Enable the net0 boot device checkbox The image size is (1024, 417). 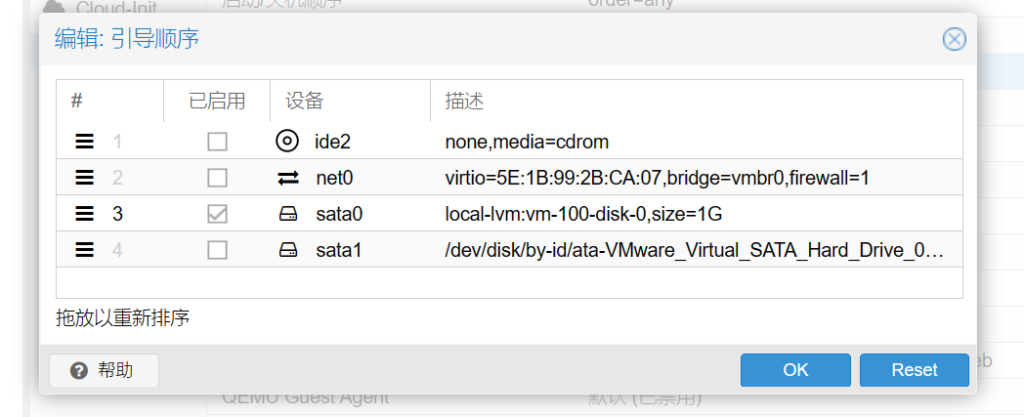(x=217, y=178)
